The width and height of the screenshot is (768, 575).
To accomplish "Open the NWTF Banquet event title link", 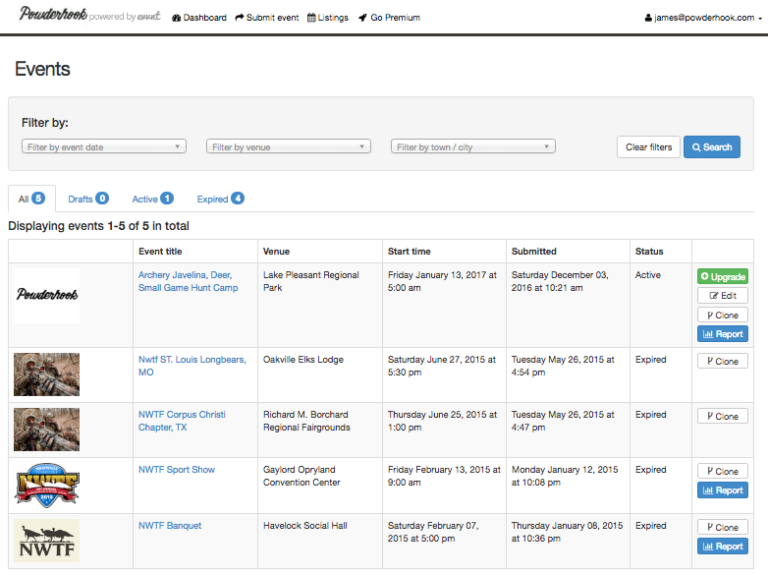I will 170,525.
